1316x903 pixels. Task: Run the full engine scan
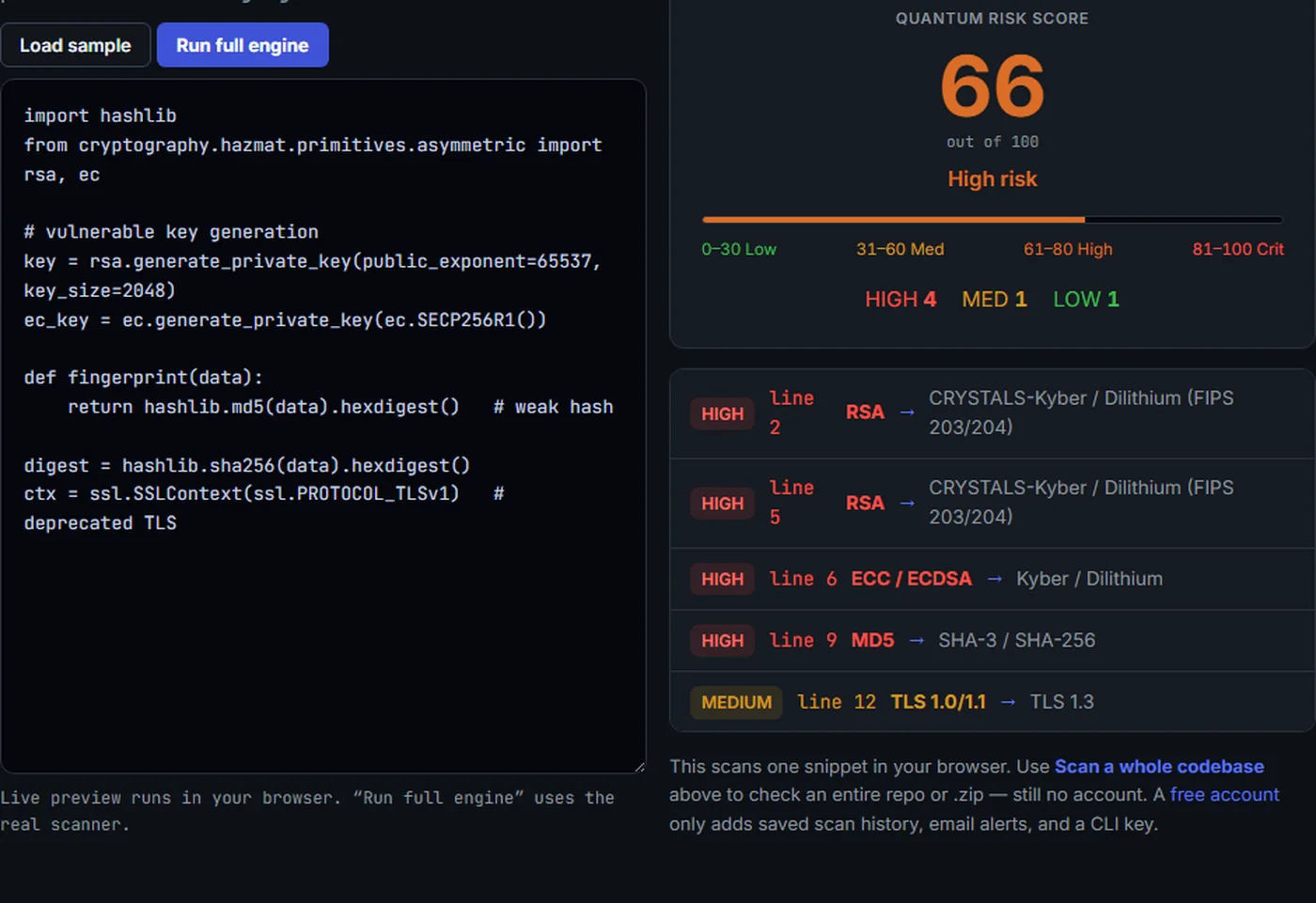pyautogui.click(x=243, y=45)
